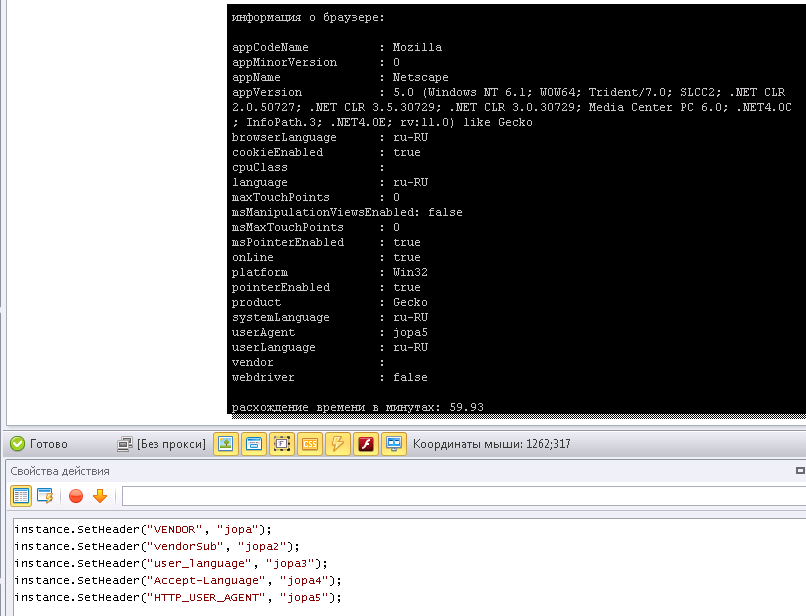Click the webdriver : false line
The image size is (806, 616).
pos(329,377)
